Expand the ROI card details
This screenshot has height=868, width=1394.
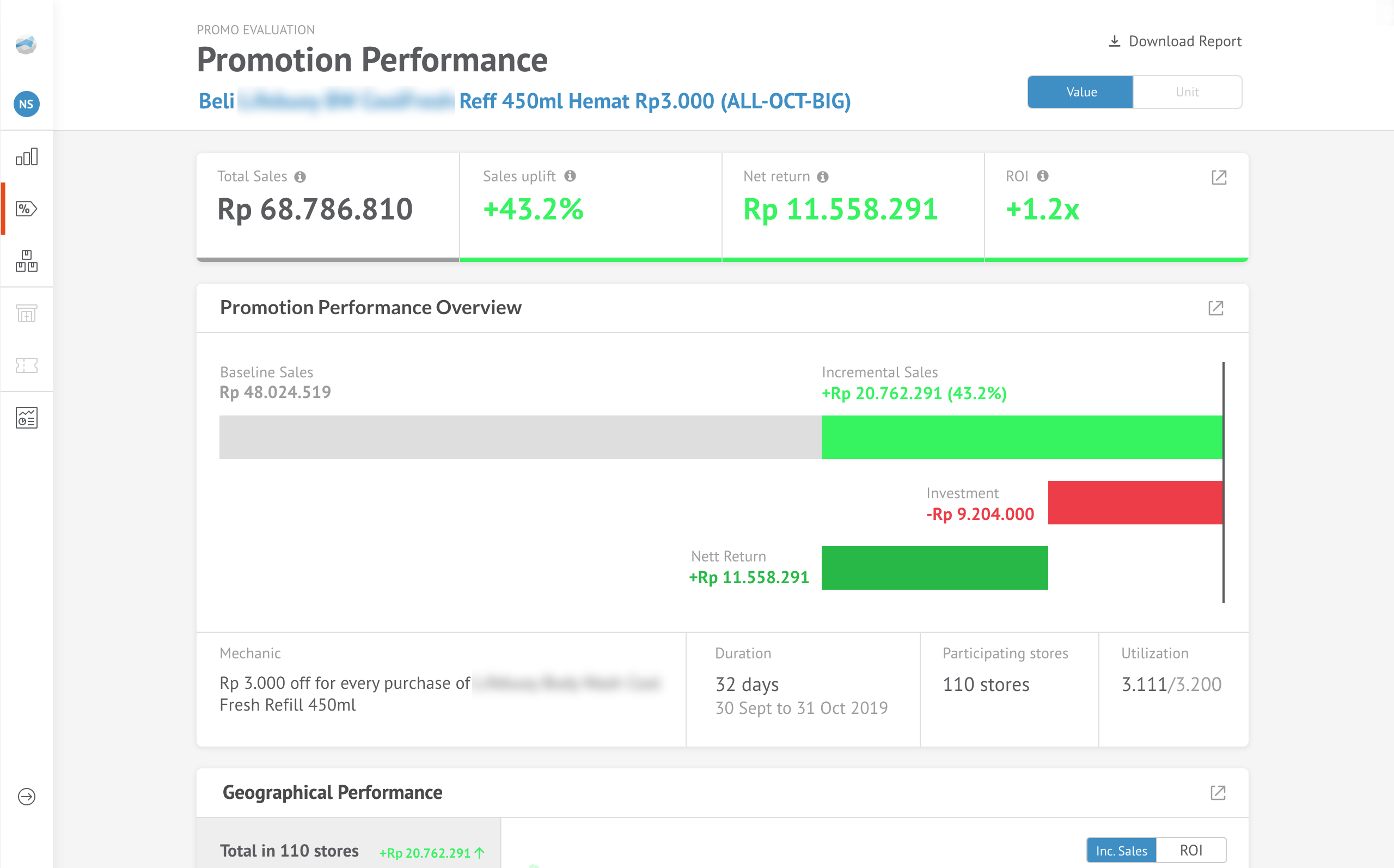[1218, 178]
